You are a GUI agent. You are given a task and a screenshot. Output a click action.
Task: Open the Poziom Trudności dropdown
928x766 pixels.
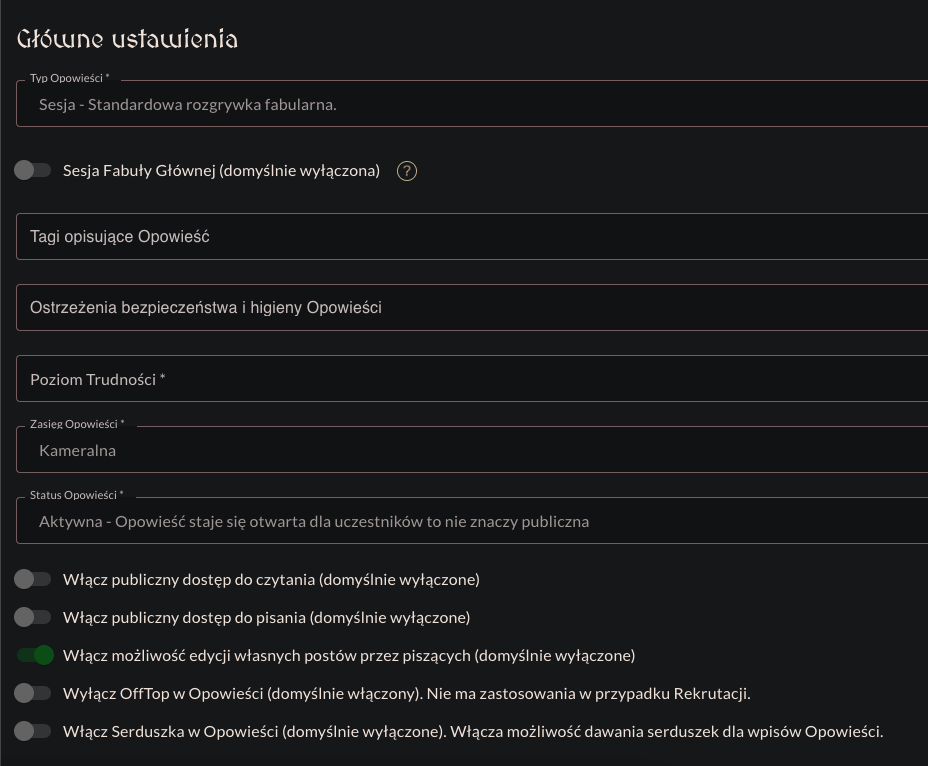[472, 379]
